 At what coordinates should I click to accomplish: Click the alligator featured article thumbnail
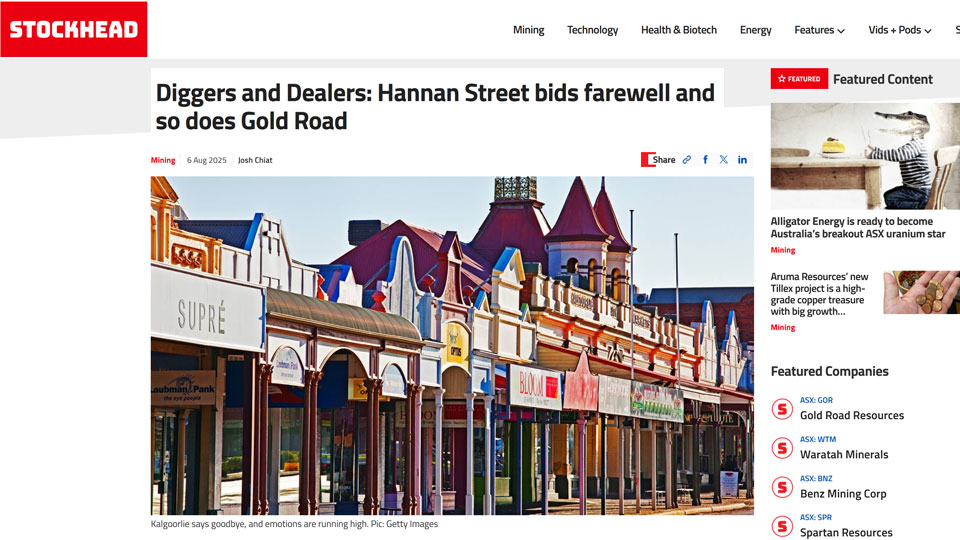[865, 156]
